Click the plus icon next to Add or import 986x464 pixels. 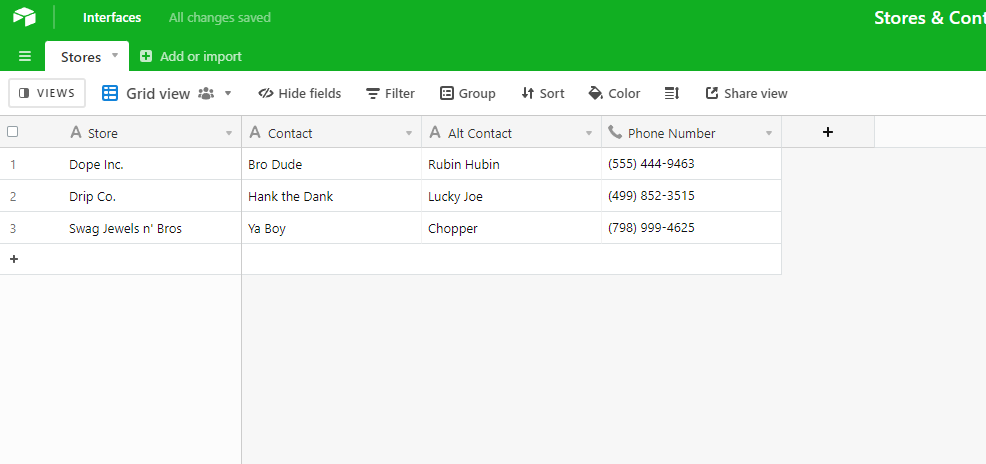click(x=146, y=57)
